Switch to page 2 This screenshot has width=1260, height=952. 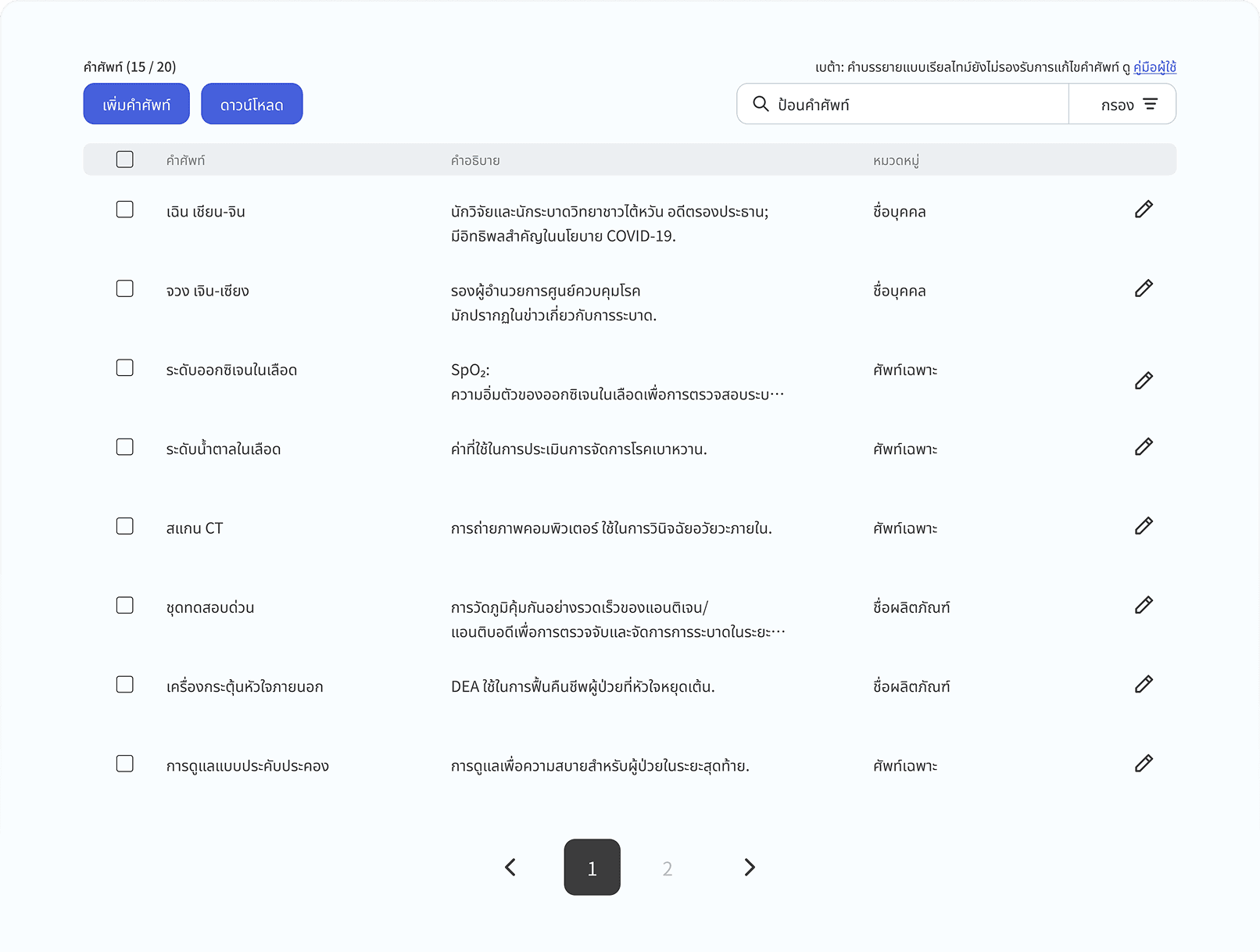(x=668, y=868)
